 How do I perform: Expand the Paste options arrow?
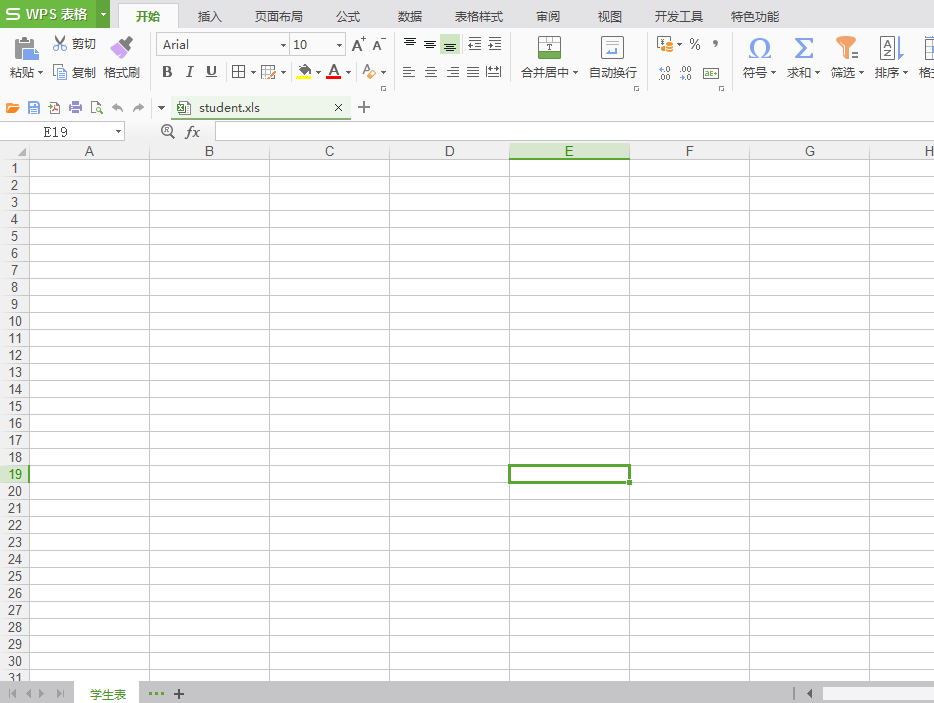41,73
